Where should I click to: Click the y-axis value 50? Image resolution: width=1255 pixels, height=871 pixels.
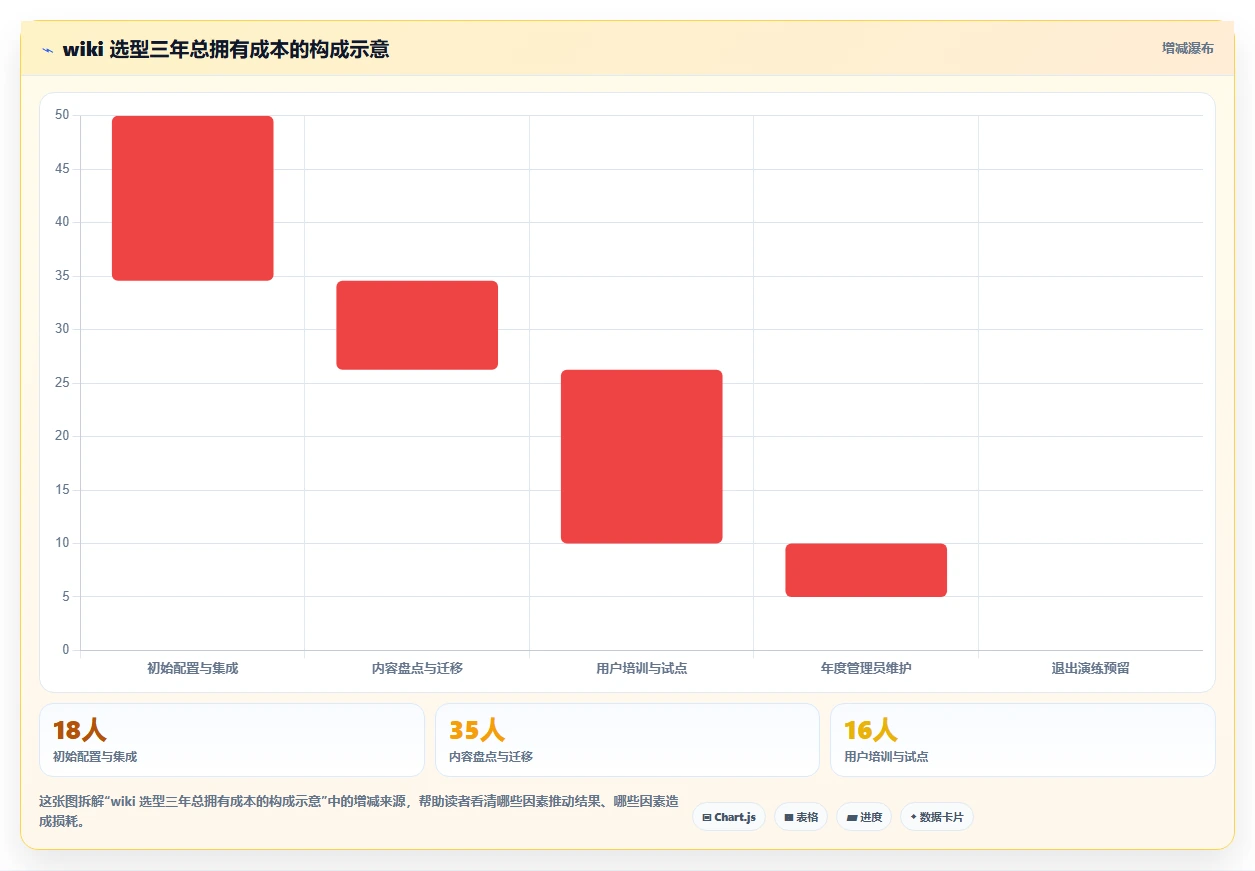62,115
